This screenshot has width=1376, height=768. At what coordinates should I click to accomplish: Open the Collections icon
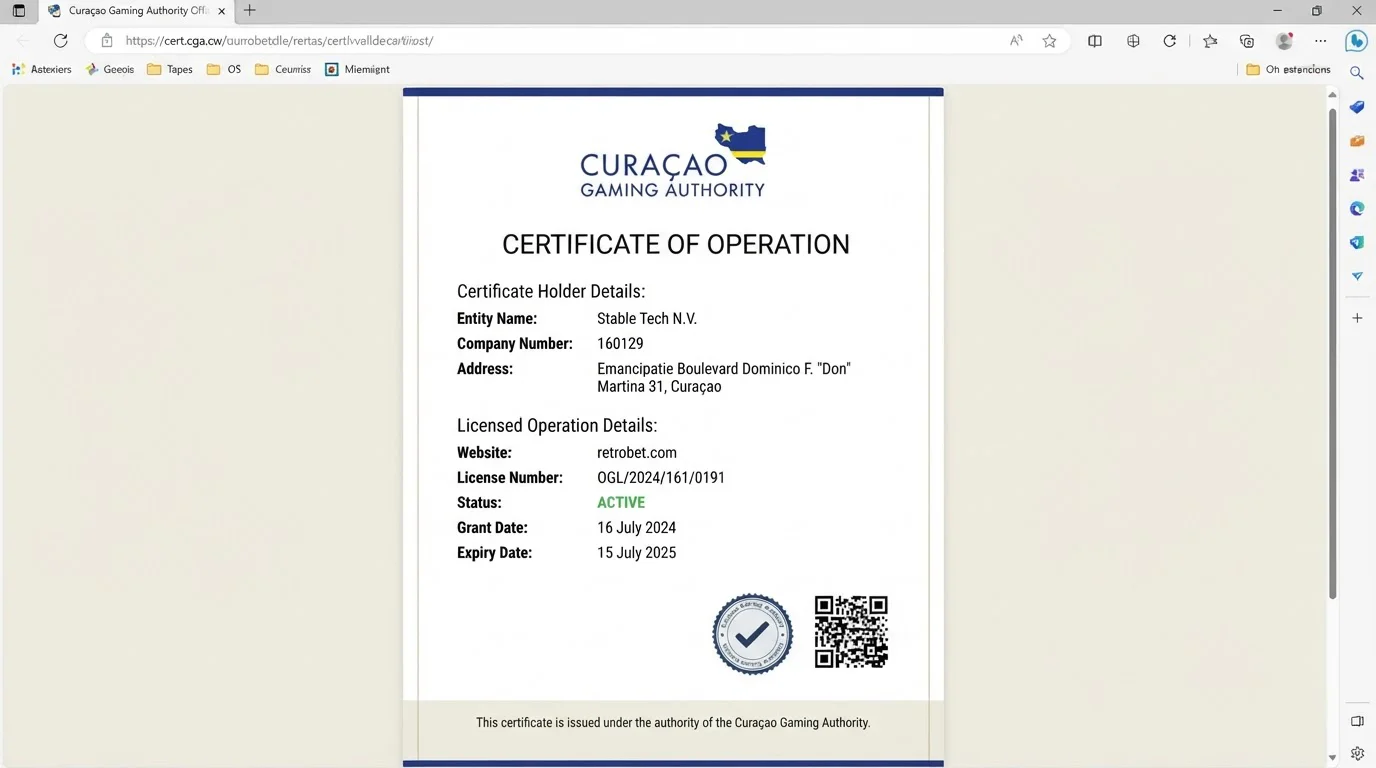tap(1246, 41)
